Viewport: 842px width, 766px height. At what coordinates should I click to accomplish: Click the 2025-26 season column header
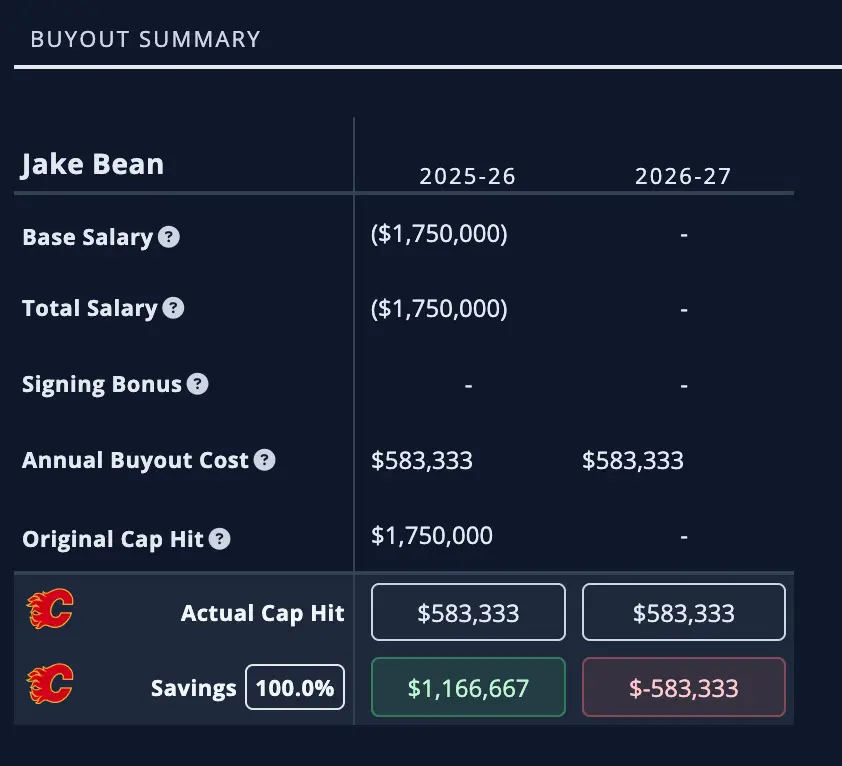tap(468, 177)
